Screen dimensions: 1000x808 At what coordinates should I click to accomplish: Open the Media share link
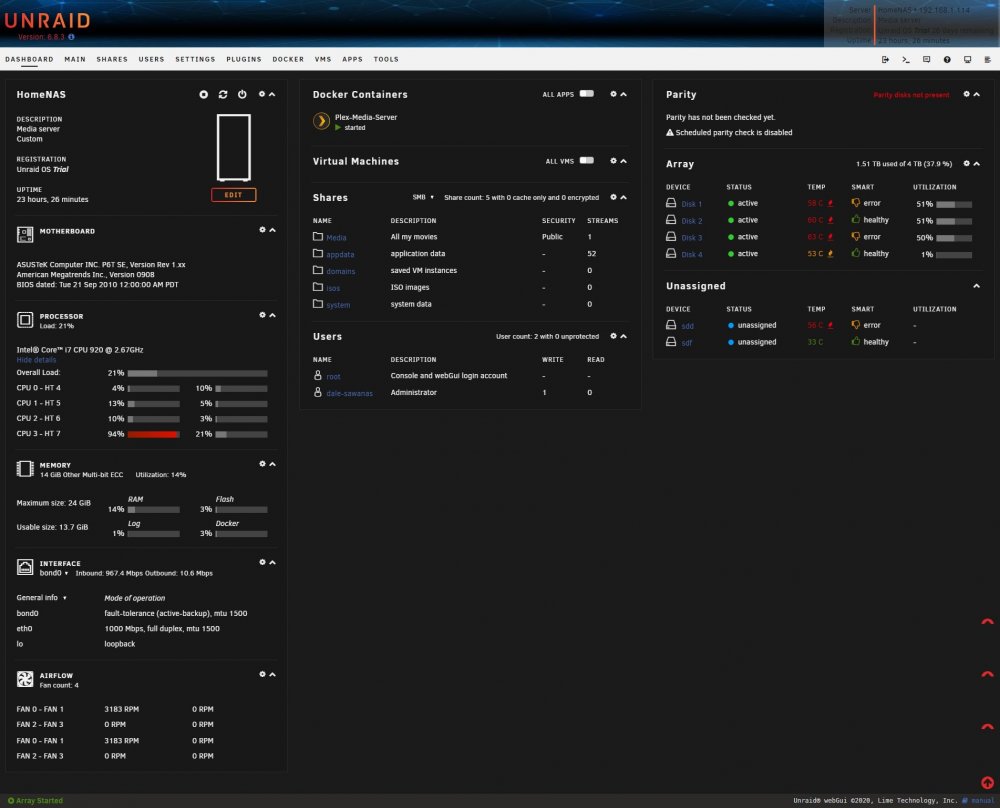(x=337, y=237)
